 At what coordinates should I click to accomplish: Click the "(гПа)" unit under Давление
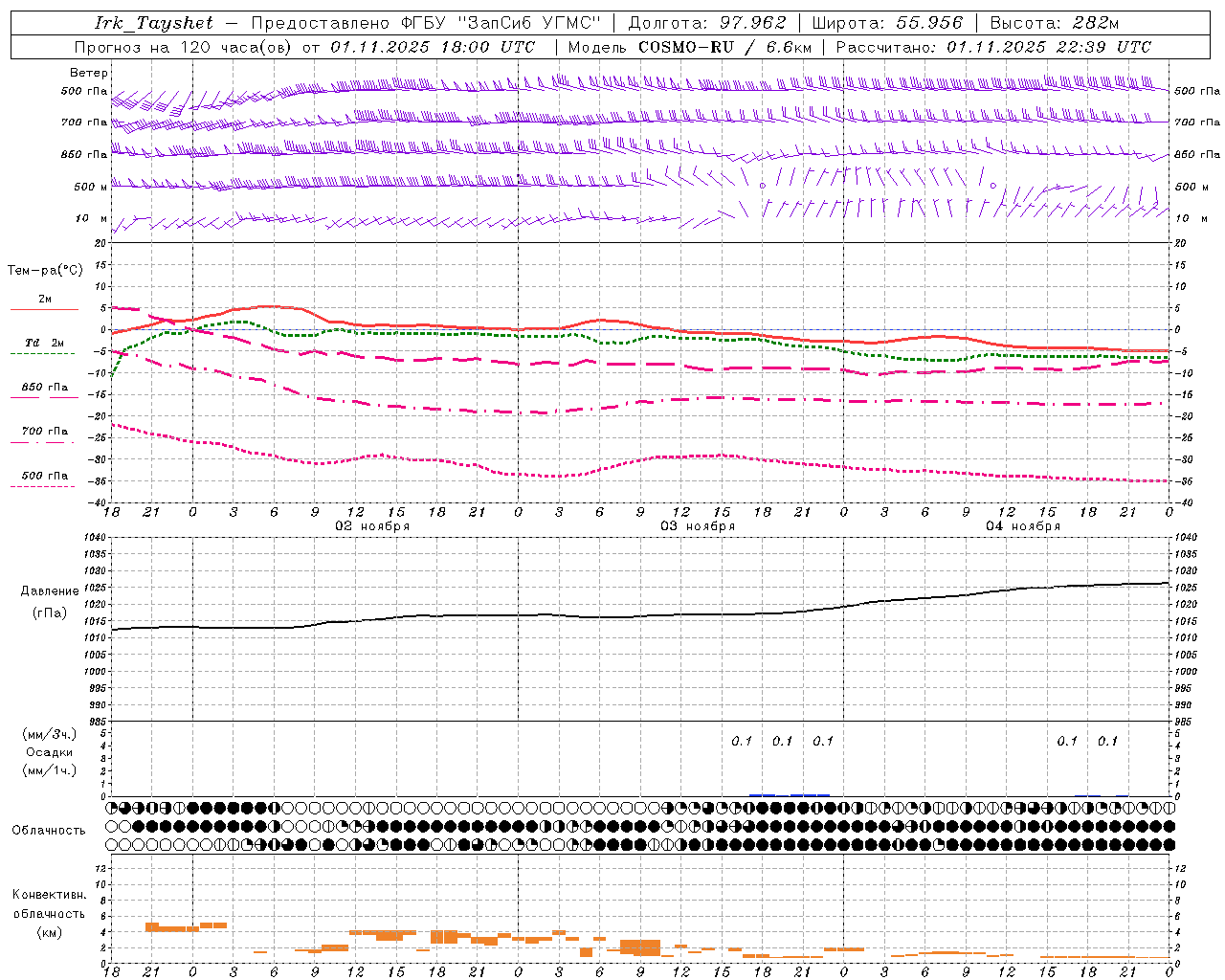[x=49, y=613]
